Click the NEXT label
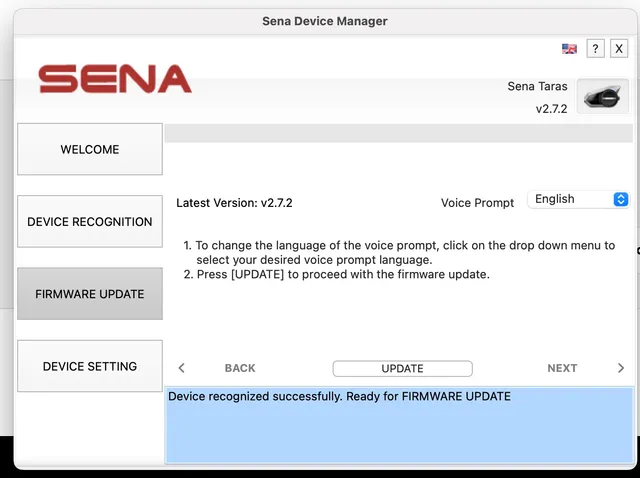 click(x=562, y=368)
